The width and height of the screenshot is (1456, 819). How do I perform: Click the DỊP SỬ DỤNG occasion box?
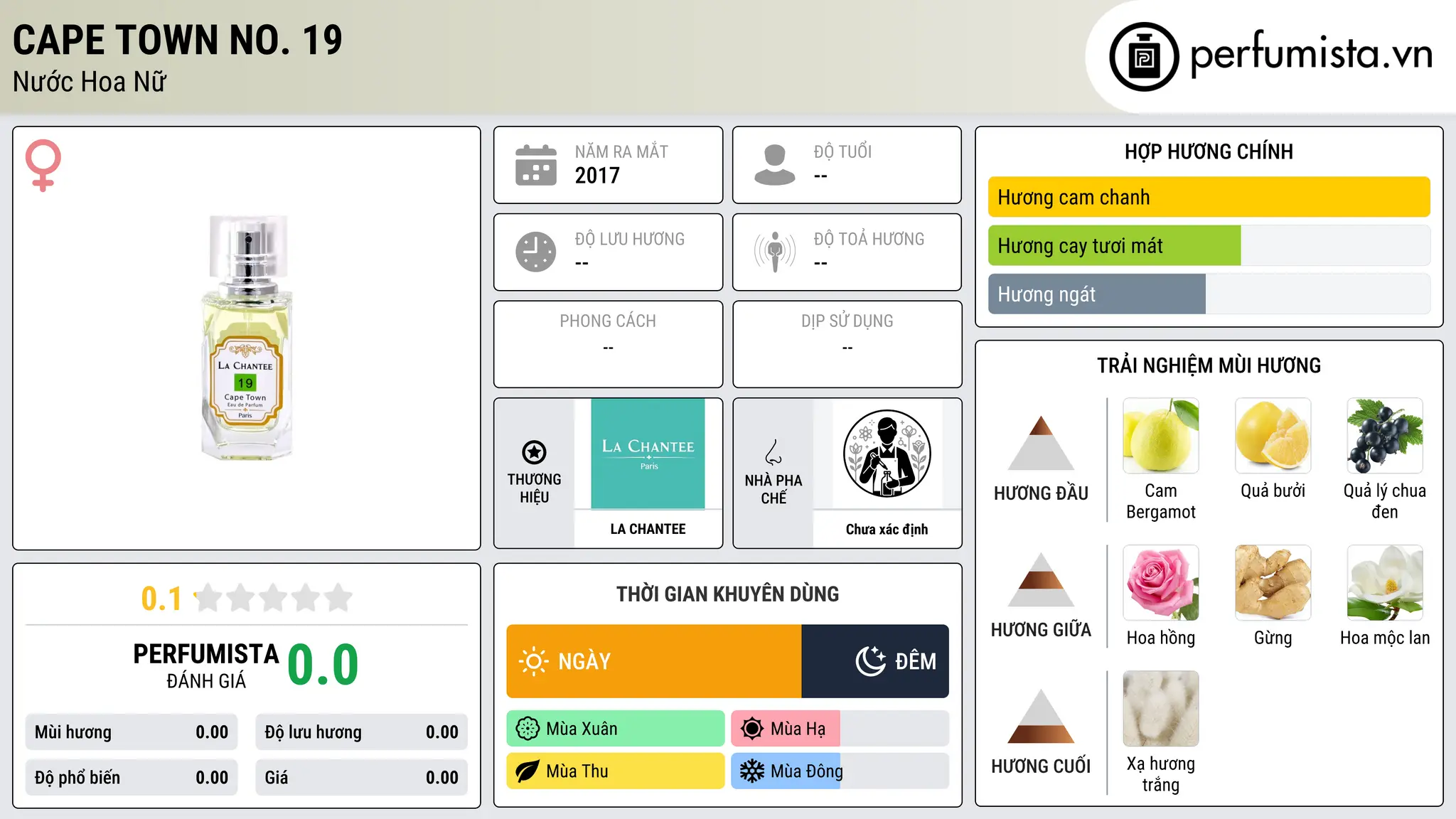tap(847, 344)
